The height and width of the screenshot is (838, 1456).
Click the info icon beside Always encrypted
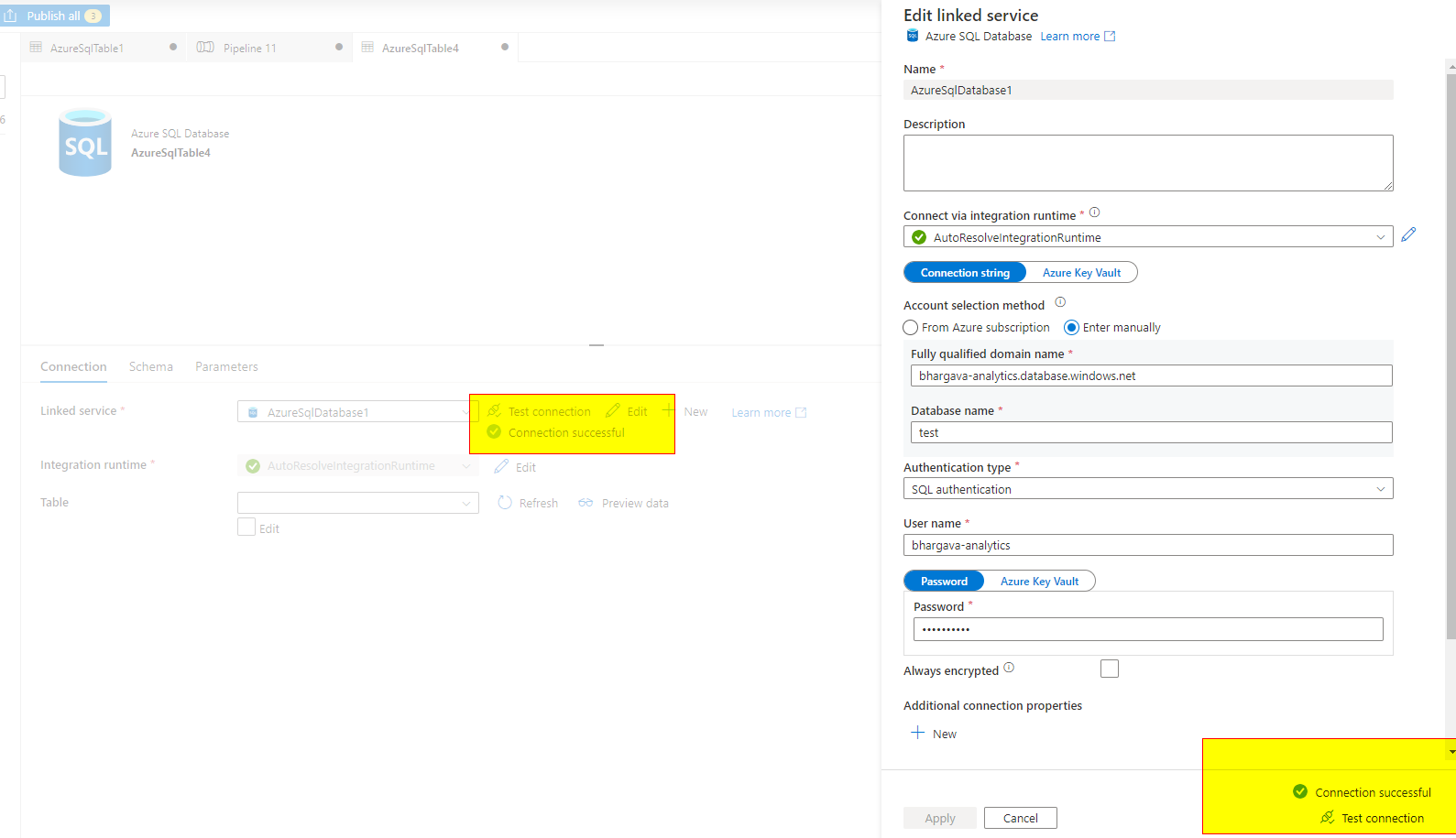point(1009,668)
